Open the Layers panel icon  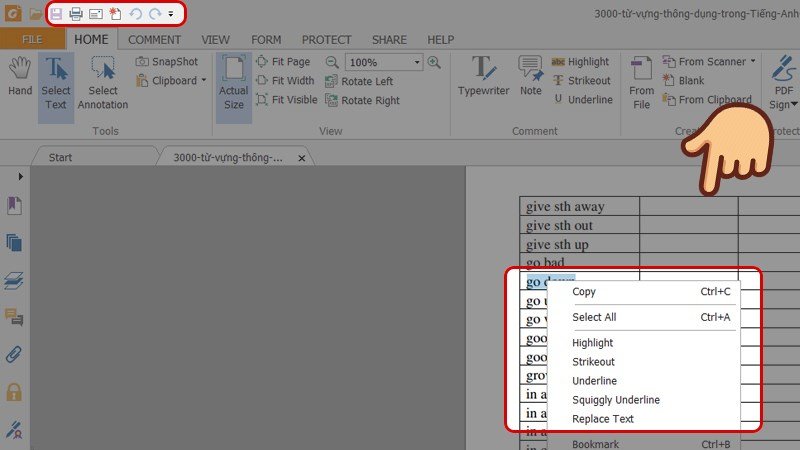coord(14,281)
